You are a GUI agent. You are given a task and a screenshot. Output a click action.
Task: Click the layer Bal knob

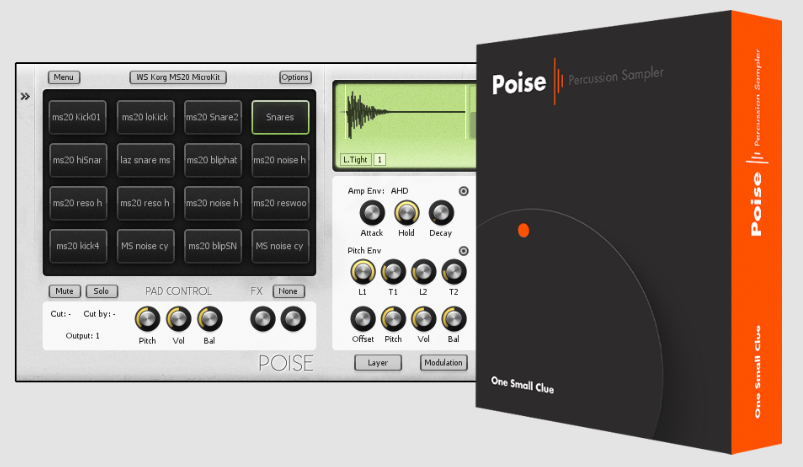pos(454,319)
